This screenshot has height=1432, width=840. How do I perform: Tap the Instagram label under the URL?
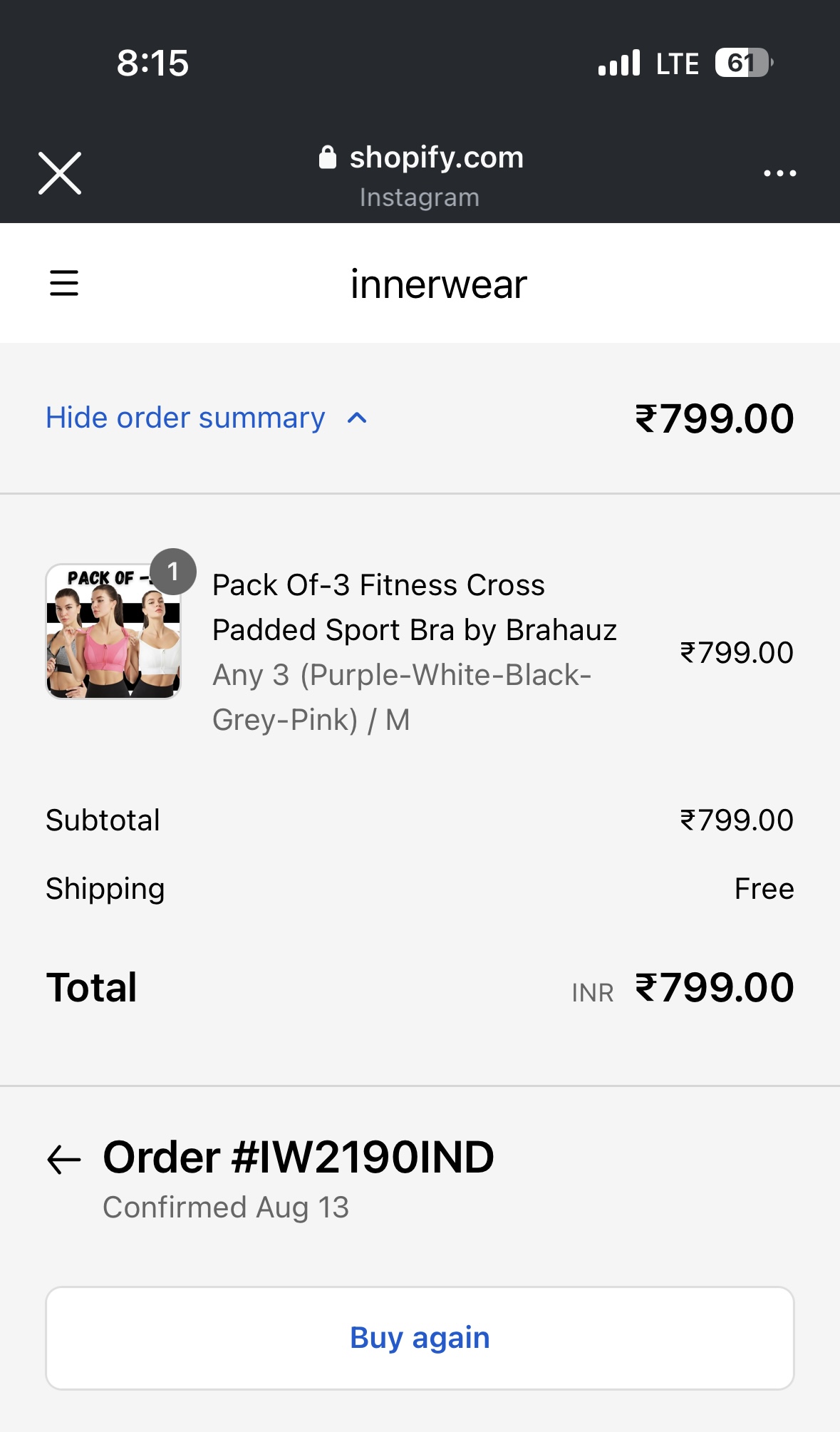(x=419, y=197)
